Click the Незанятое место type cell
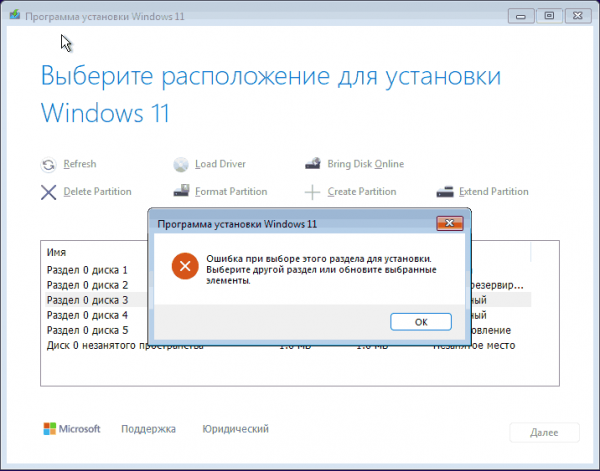Viewport: 600px width, 471px height. [474, 345]
